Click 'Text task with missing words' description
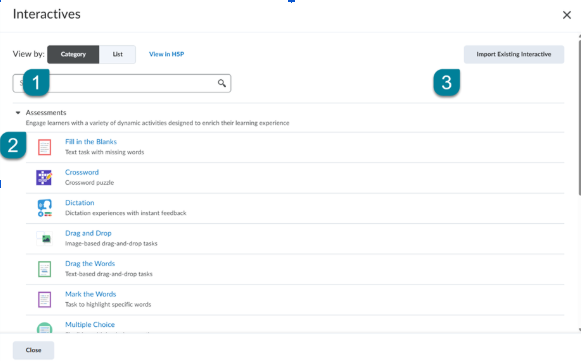This screenshot has height=361, width=581. (104, 152)
